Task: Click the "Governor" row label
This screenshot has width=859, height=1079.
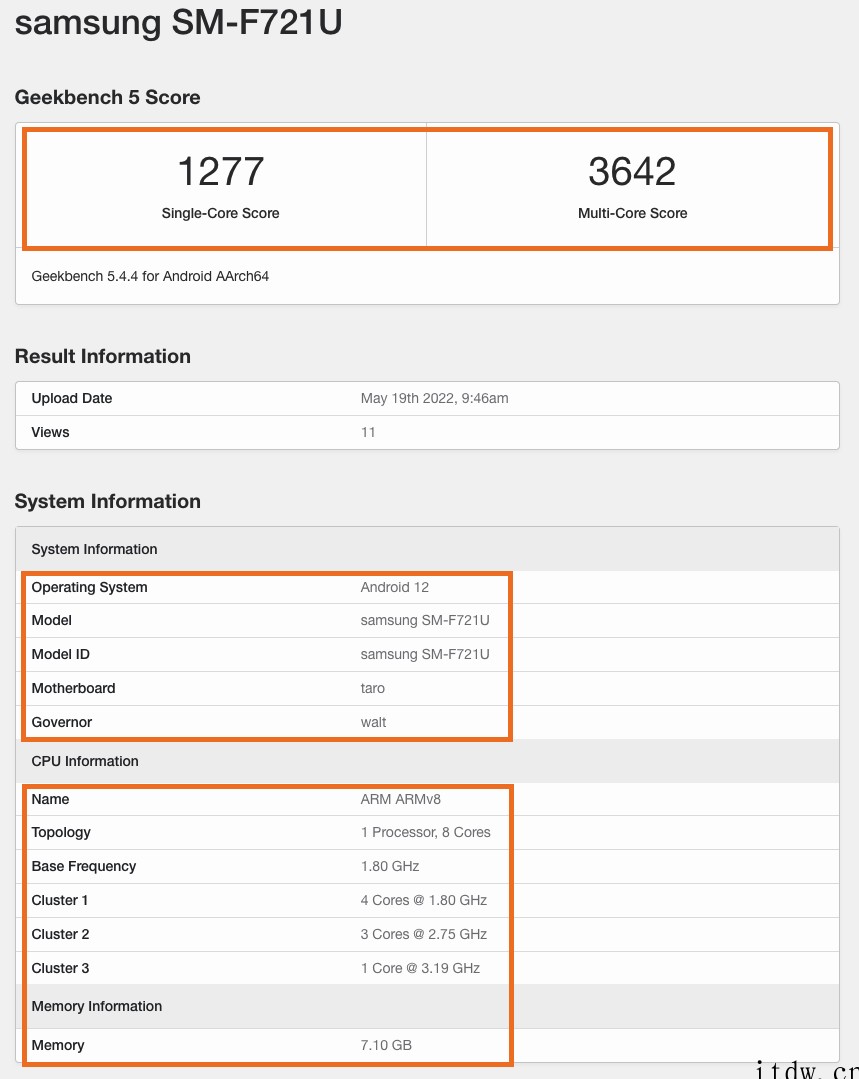Action: click(x=61, y=722)
